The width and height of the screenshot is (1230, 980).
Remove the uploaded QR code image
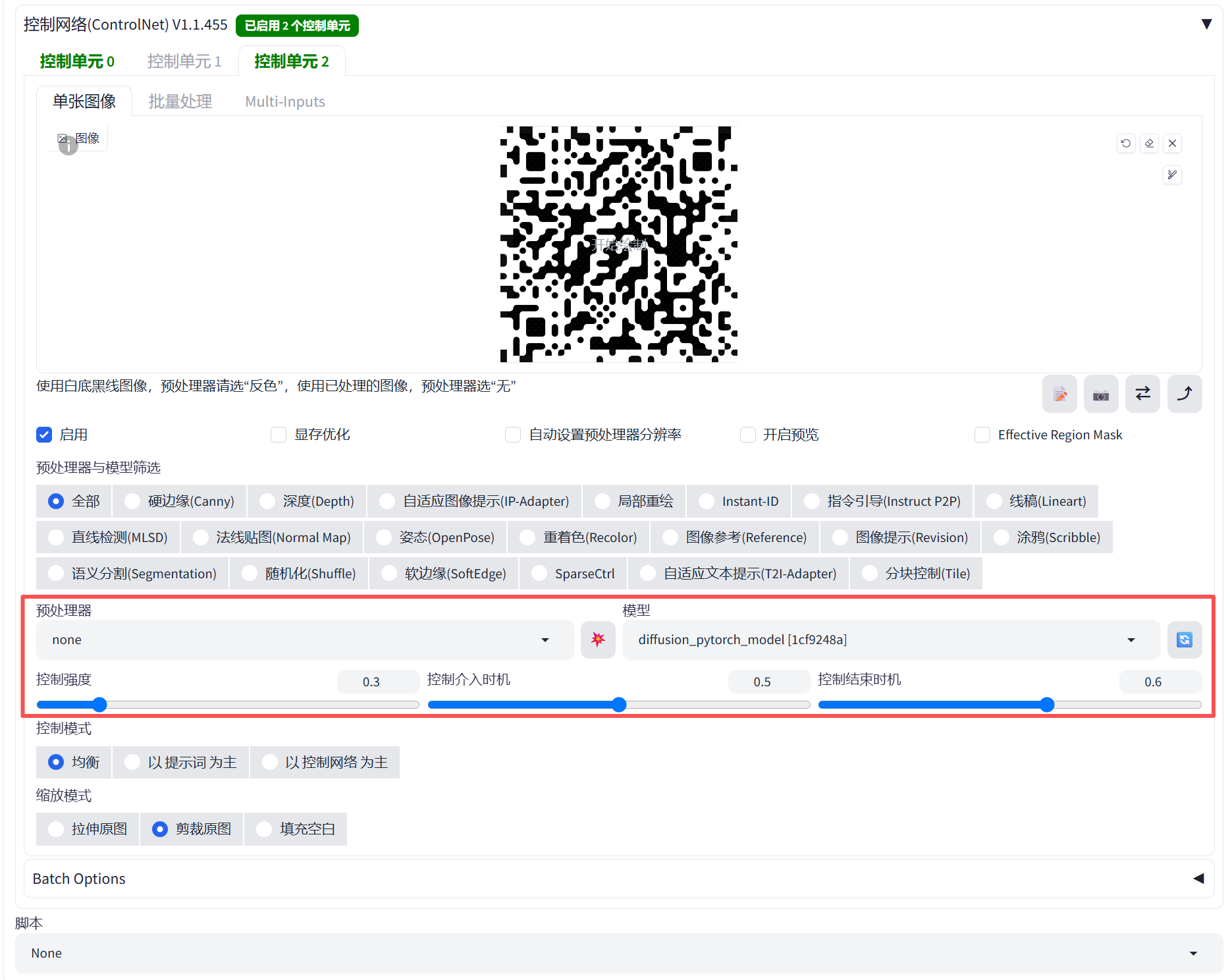pos(1172,143)
